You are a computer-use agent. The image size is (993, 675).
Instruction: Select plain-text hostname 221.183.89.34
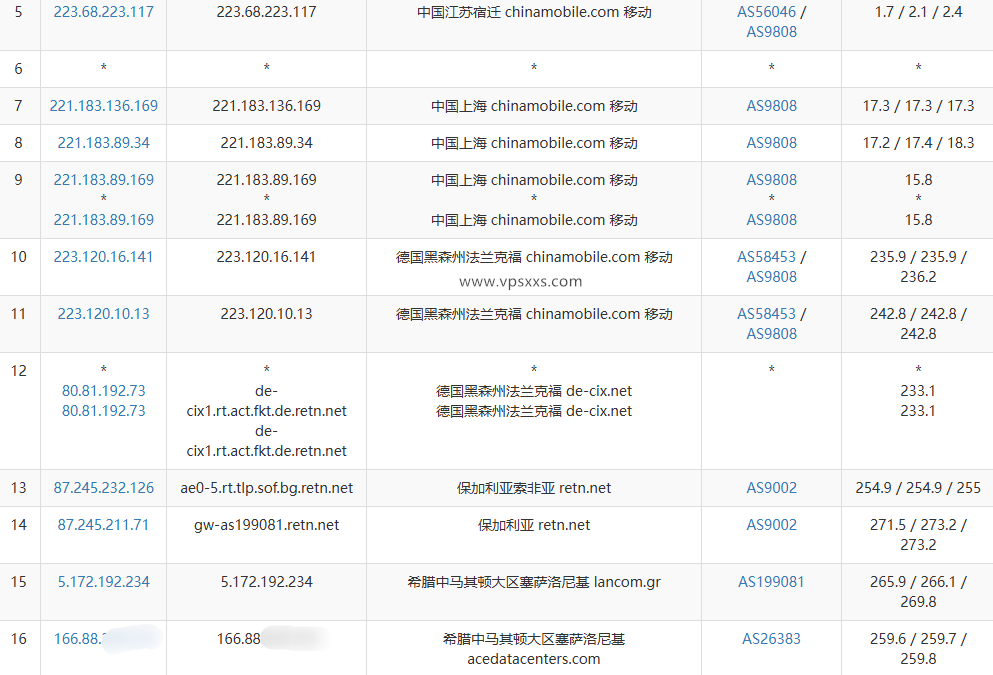267,143
